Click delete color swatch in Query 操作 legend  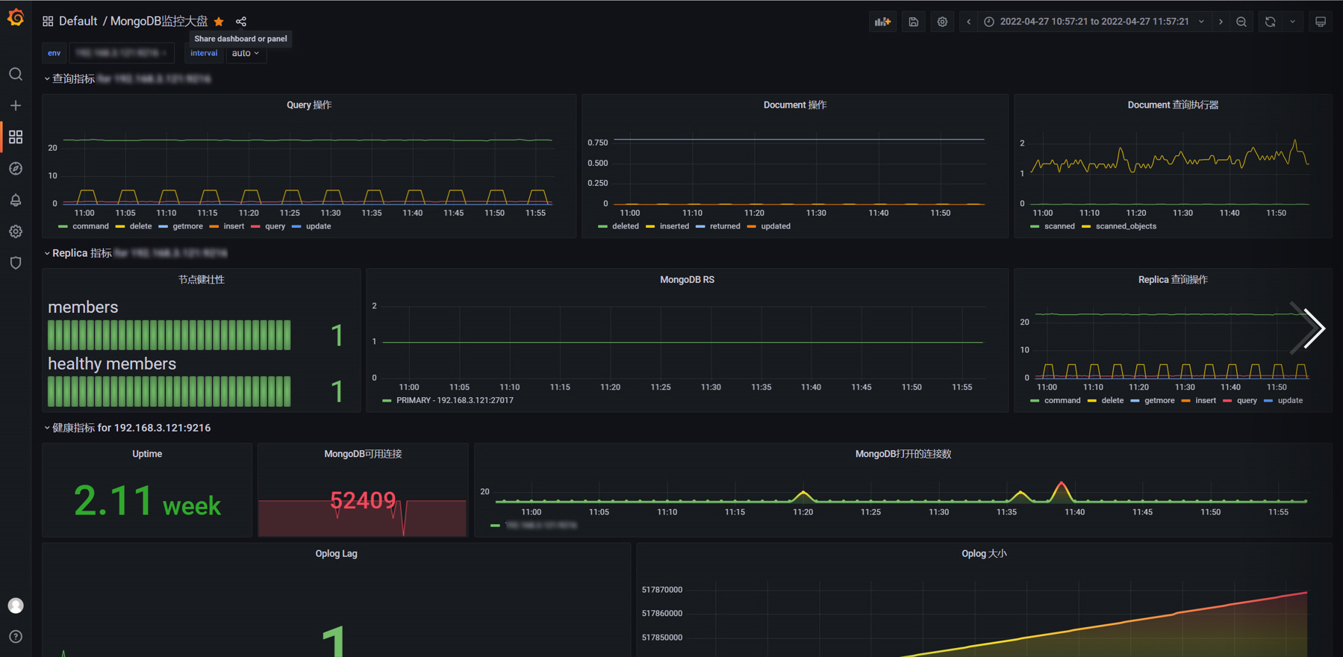pyautogui.click(x=120, y=227)
